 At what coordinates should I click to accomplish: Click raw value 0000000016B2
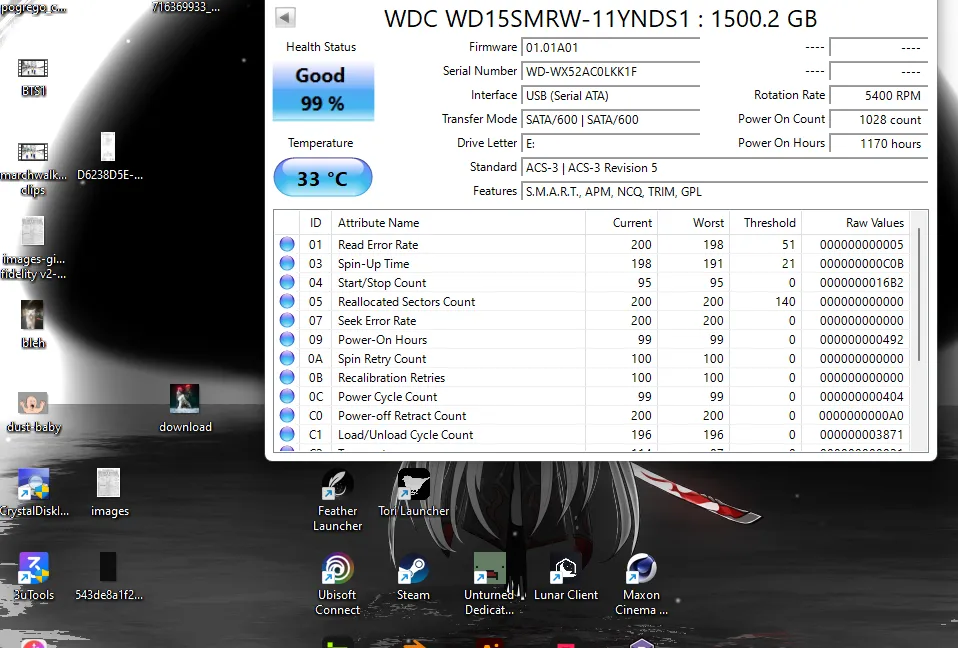point(861,283)
